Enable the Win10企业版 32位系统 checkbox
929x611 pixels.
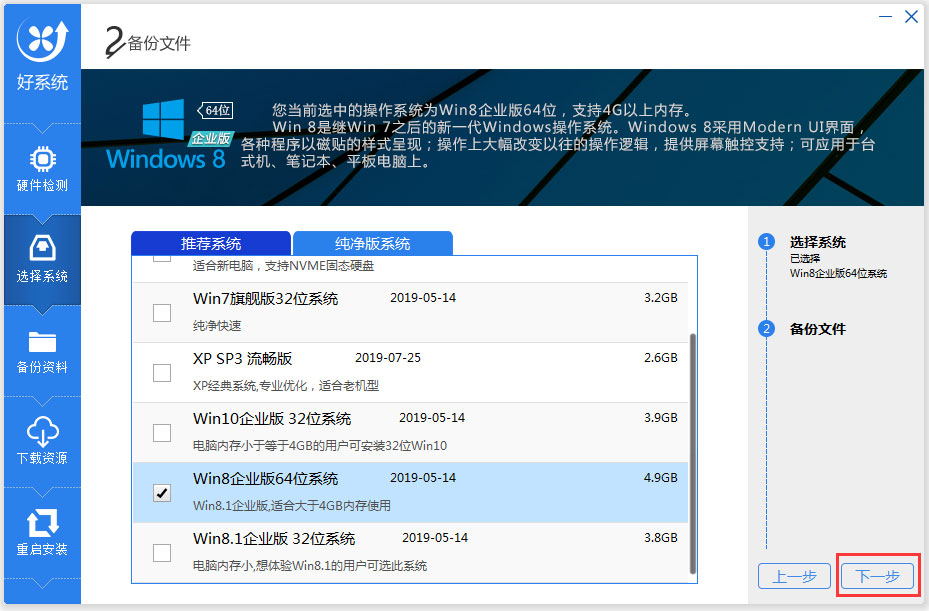pyautogui.click(x=162, y=433)
